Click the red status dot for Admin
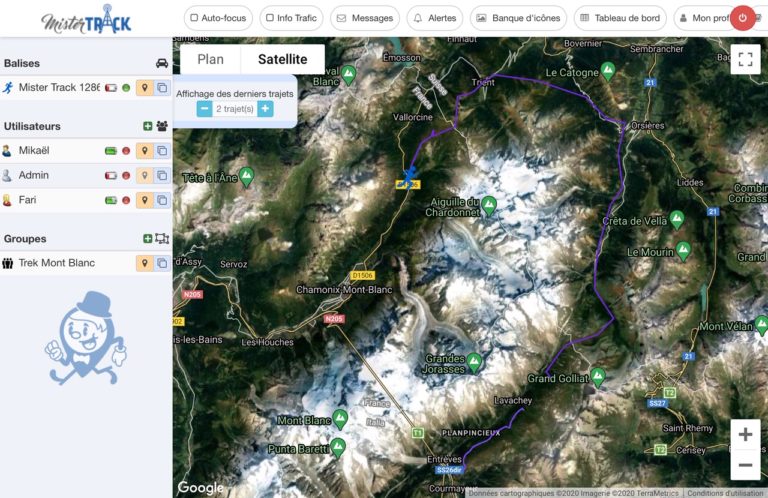This screenshot has height=498, width=768. 126,175
